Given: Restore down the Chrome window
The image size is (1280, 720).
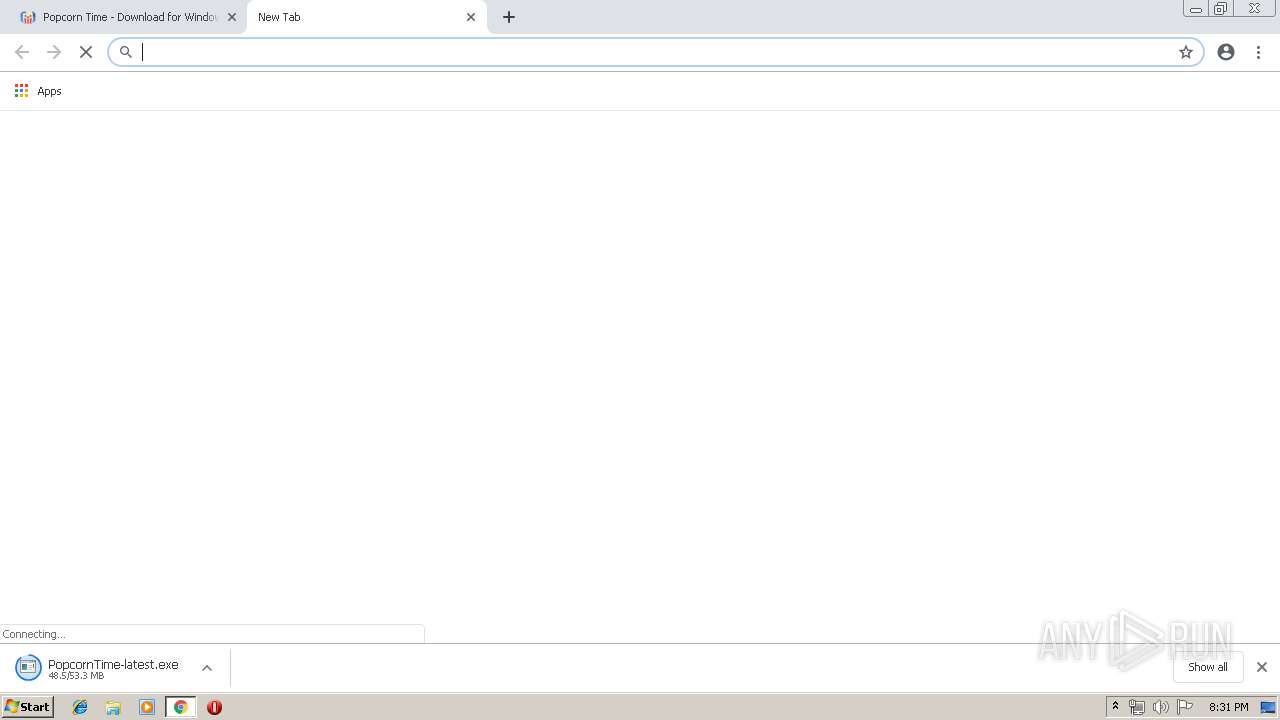Looking at the screenshot, I should 1220,9.
